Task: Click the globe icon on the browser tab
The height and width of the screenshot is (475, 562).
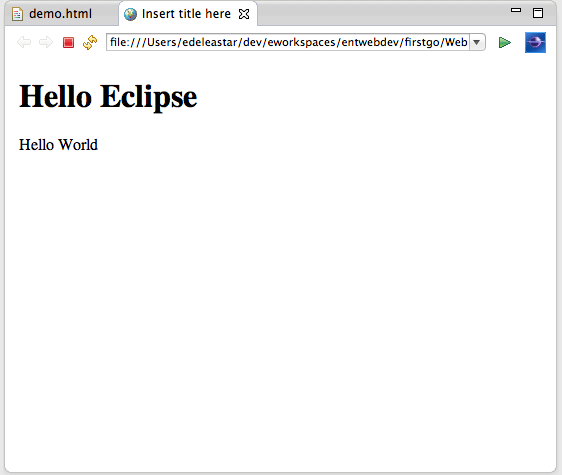Action: 130,14
